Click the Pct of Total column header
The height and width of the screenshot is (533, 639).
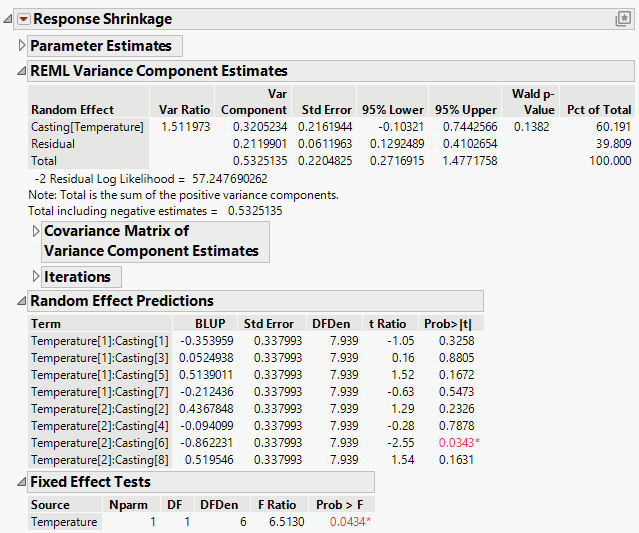[x=596, y=109]
